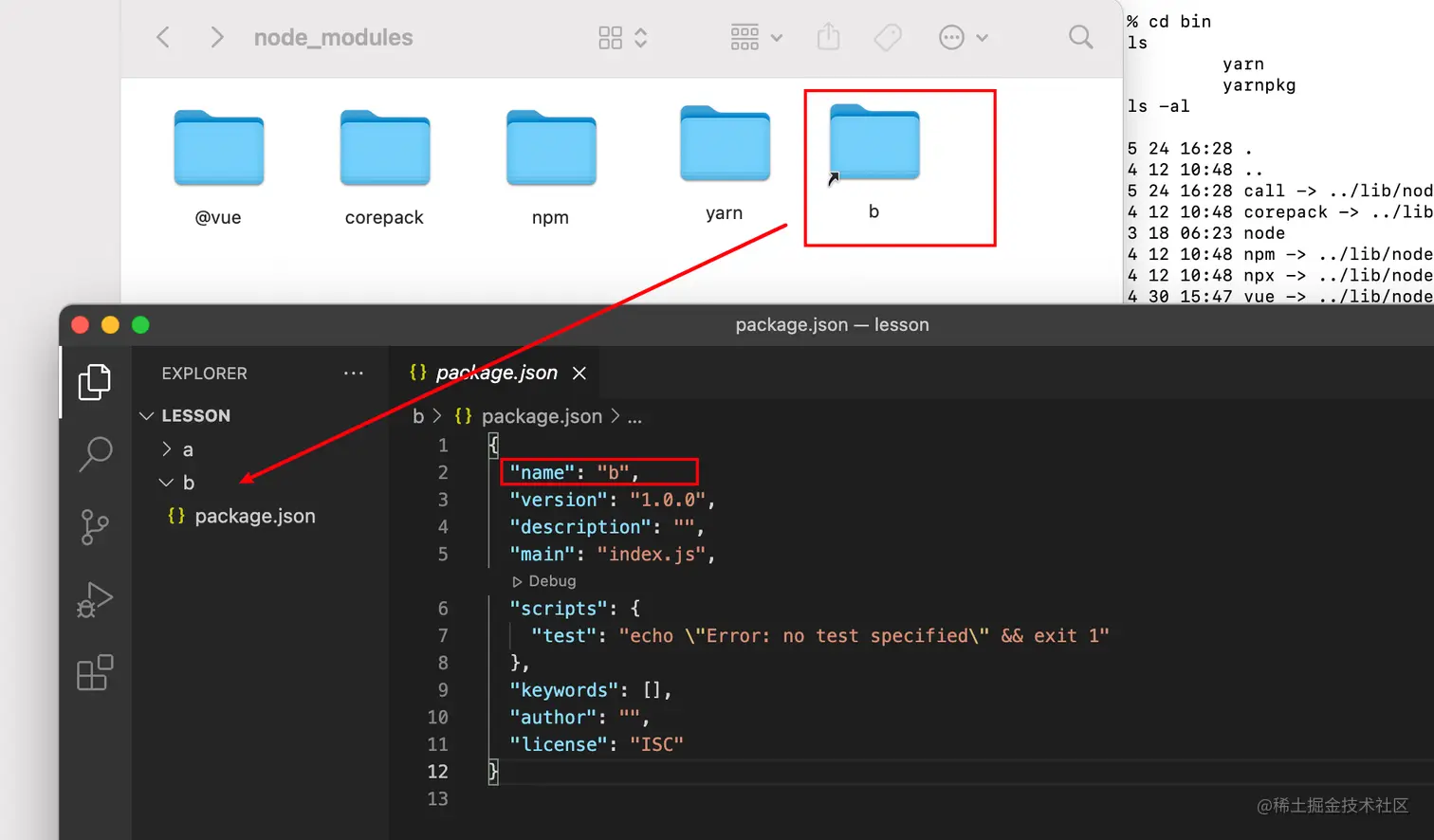Viewport: 1434px width, 840px height.
Task: Click breadcrumb folder b
Action: pos(418,416)
